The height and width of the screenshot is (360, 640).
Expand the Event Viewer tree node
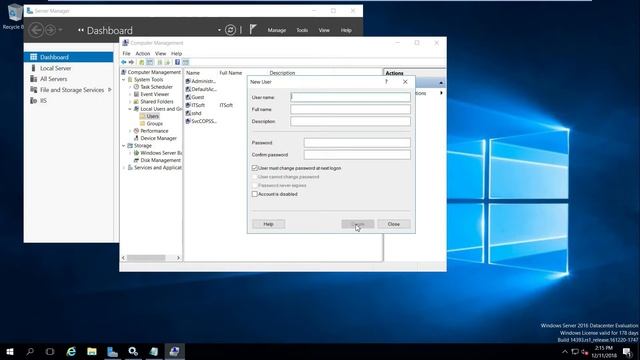(130, 94)
